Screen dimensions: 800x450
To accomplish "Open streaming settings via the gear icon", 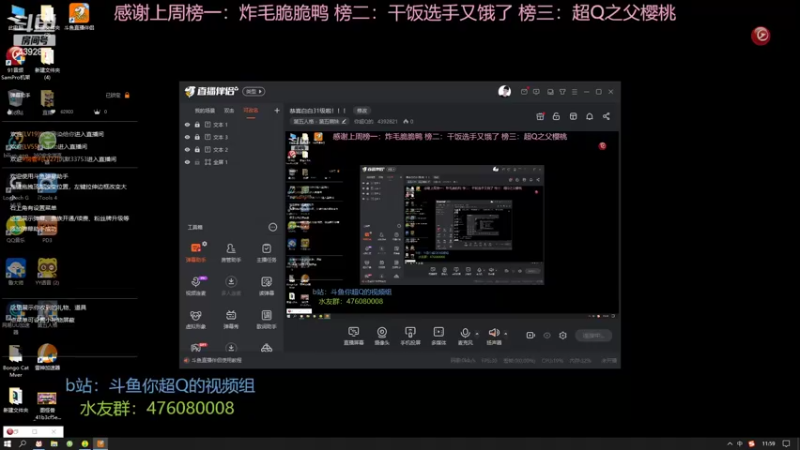I will coord(563,335).
